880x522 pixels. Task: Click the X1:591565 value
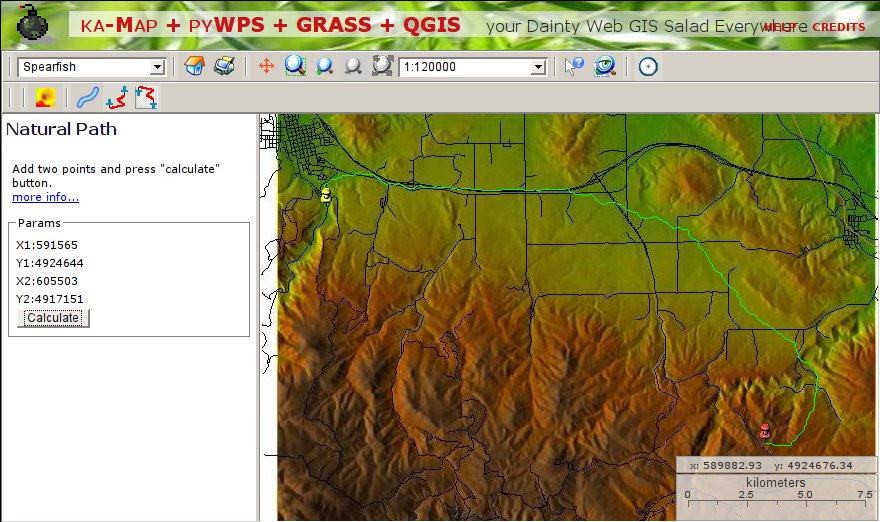point(47,245)
